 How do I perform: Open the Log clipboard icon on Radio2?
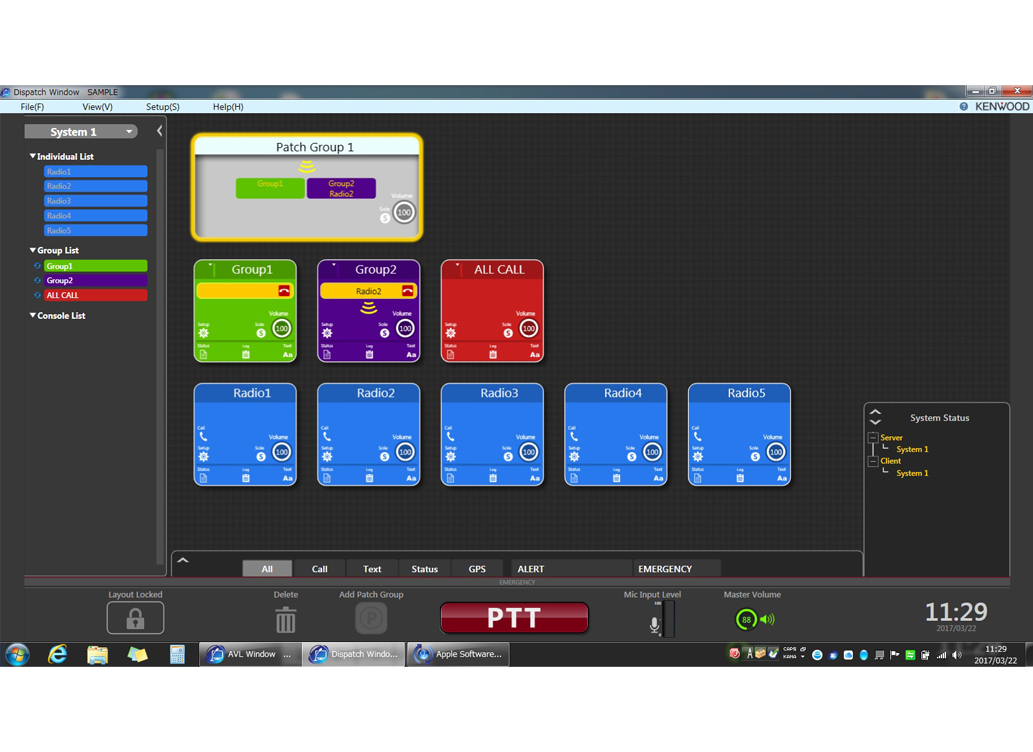coord(369,479)
